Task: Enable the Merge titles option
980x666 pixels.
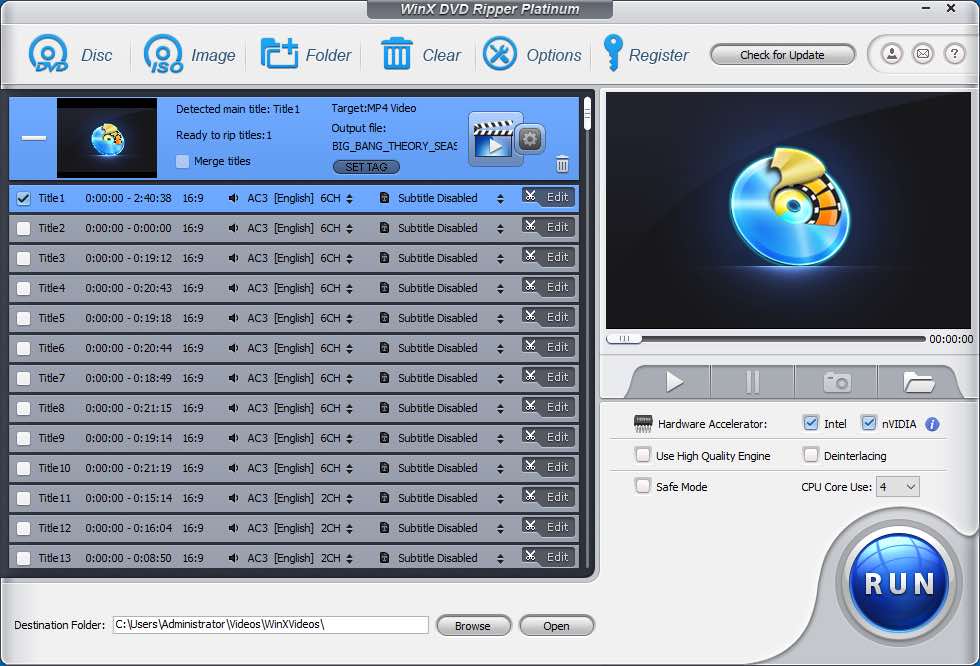Action: pos(184,161)
